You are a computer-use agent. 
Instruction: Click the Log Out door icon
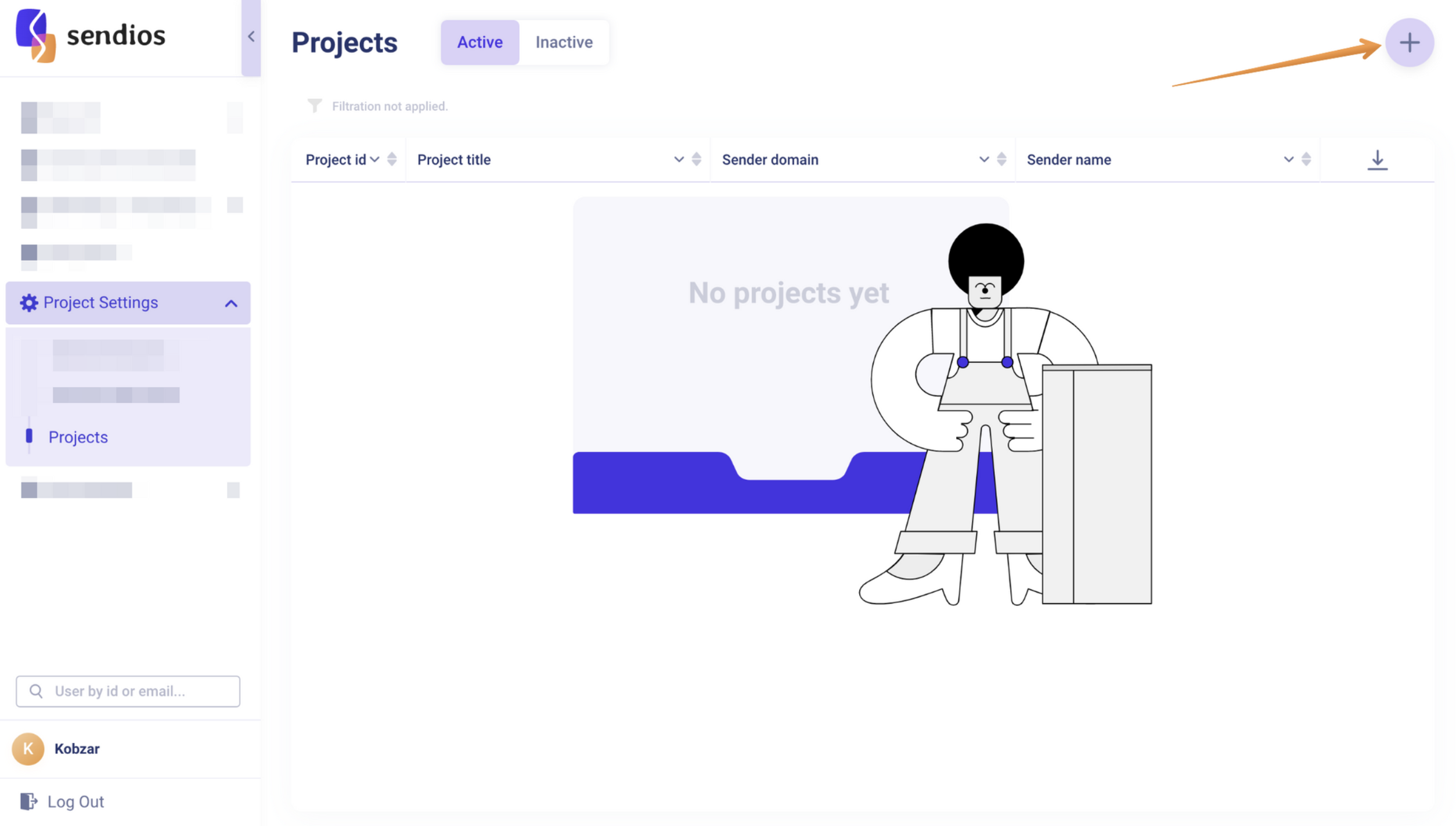tap(28, 802)
